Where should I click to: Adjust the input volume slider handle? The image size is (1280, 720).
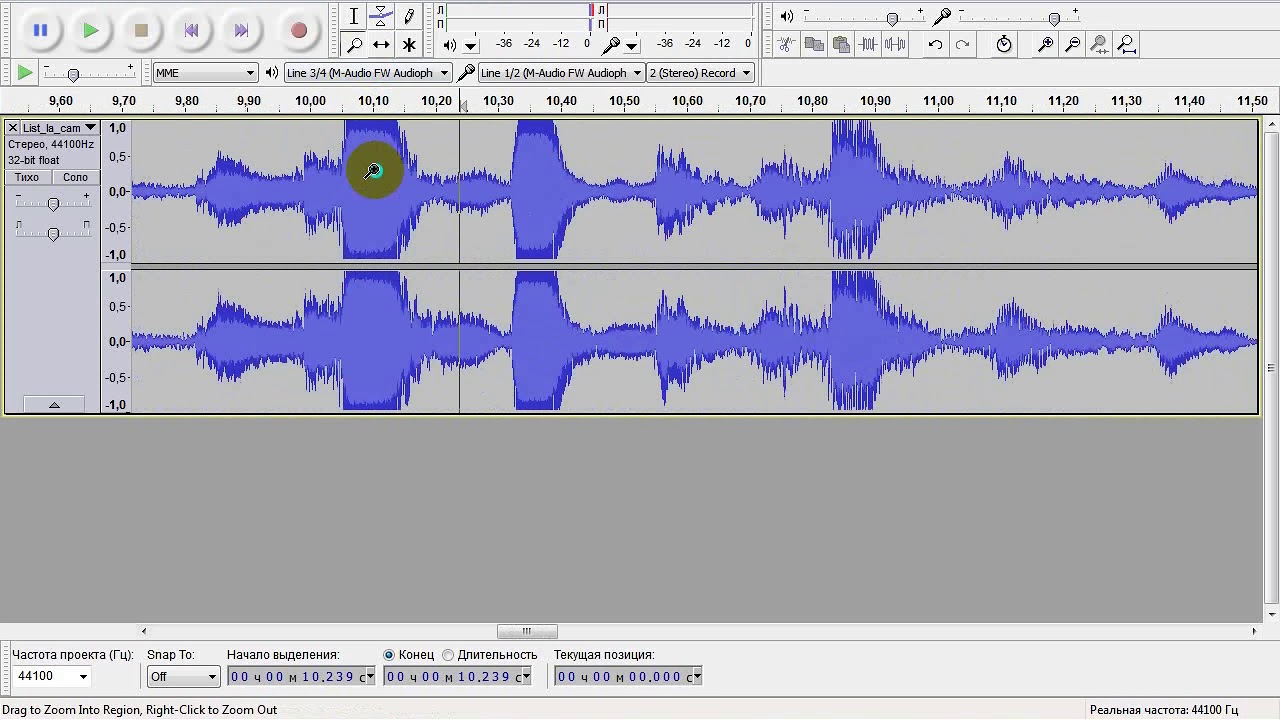(x=1054, y=19)
